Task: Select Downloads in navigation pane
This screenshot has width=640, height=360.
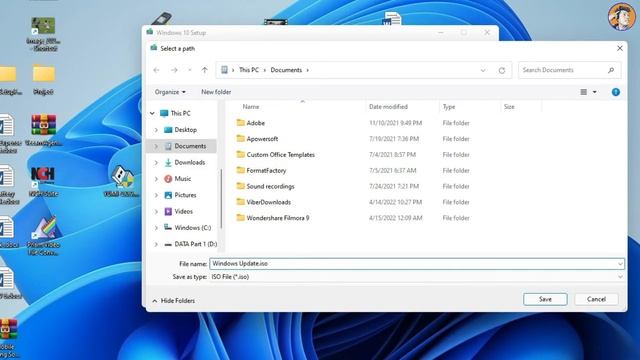Action: point(189,162)
